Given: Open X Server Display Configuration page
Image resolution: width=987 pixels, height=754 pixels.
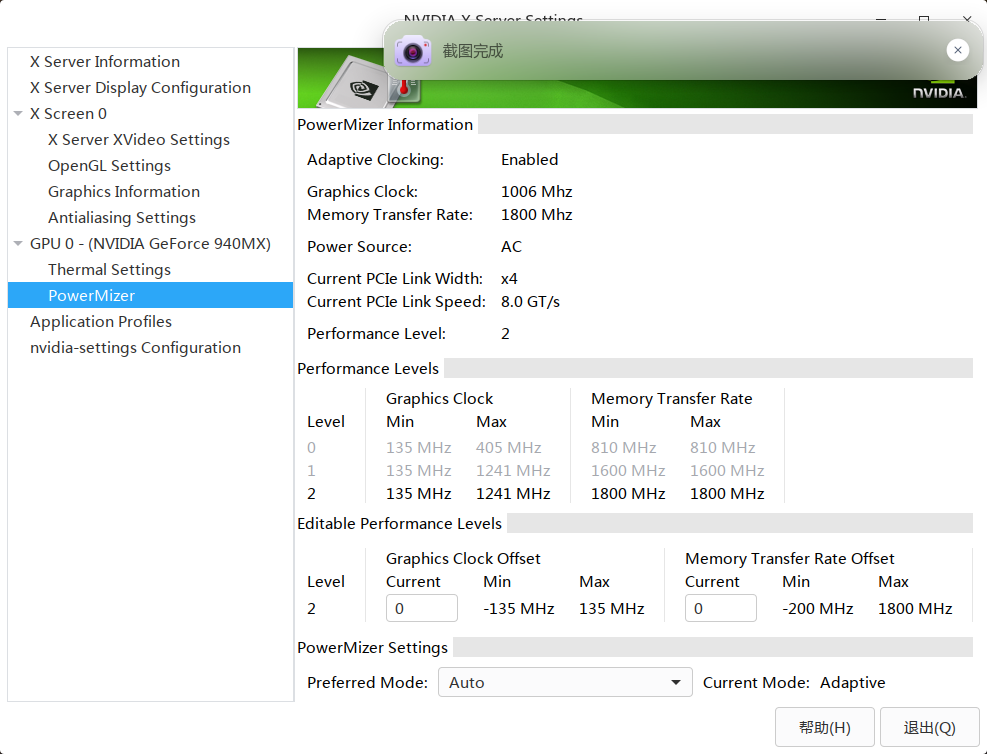Looking at the screenshot, I should pos(140,88).
